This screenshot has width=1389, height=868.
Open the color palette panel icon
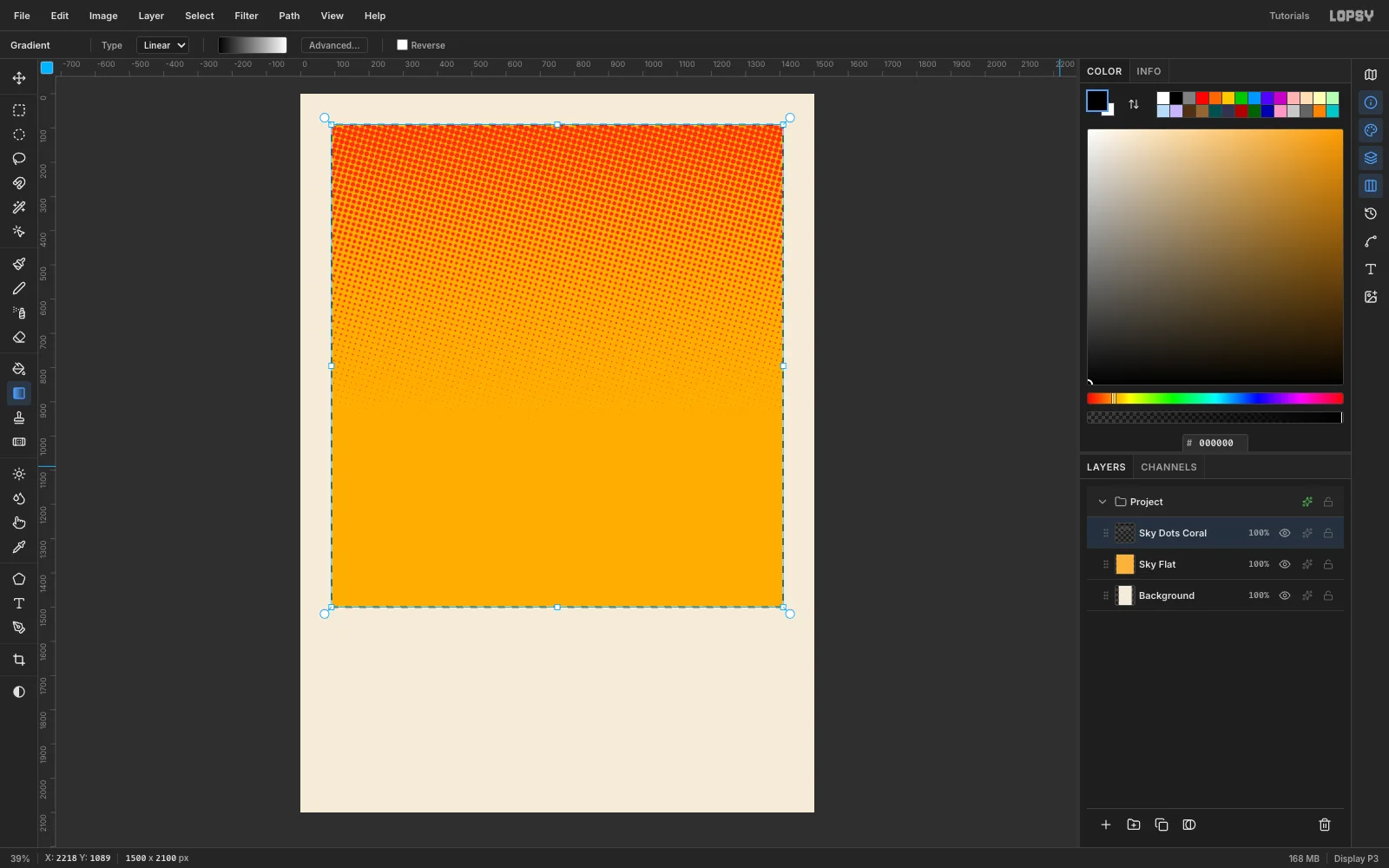point(1371,130)
